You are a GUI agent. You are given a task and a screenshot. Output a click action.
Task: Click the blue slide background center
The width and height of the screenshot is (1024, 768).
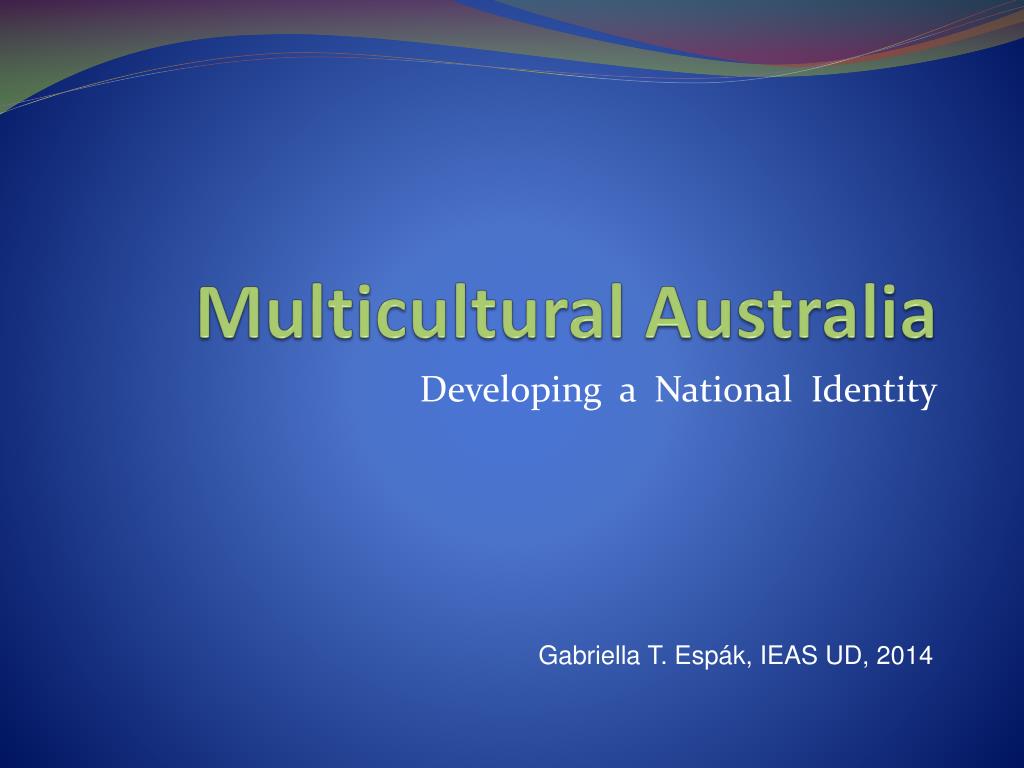click(512, 500)
